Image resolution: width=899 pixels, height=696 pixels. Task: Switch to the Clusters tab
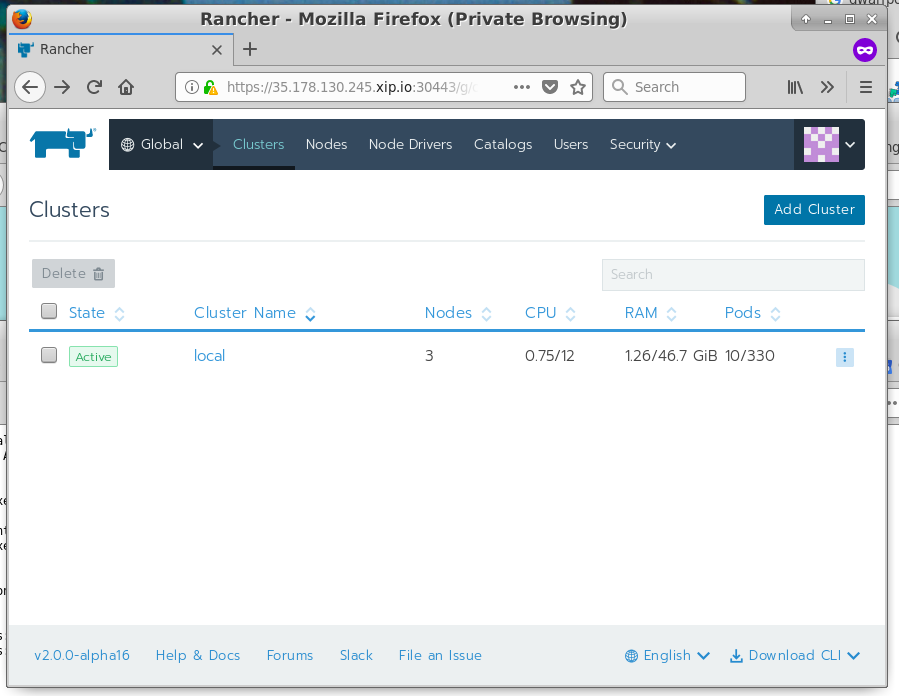pyautogui.click(x=259, y=144)
